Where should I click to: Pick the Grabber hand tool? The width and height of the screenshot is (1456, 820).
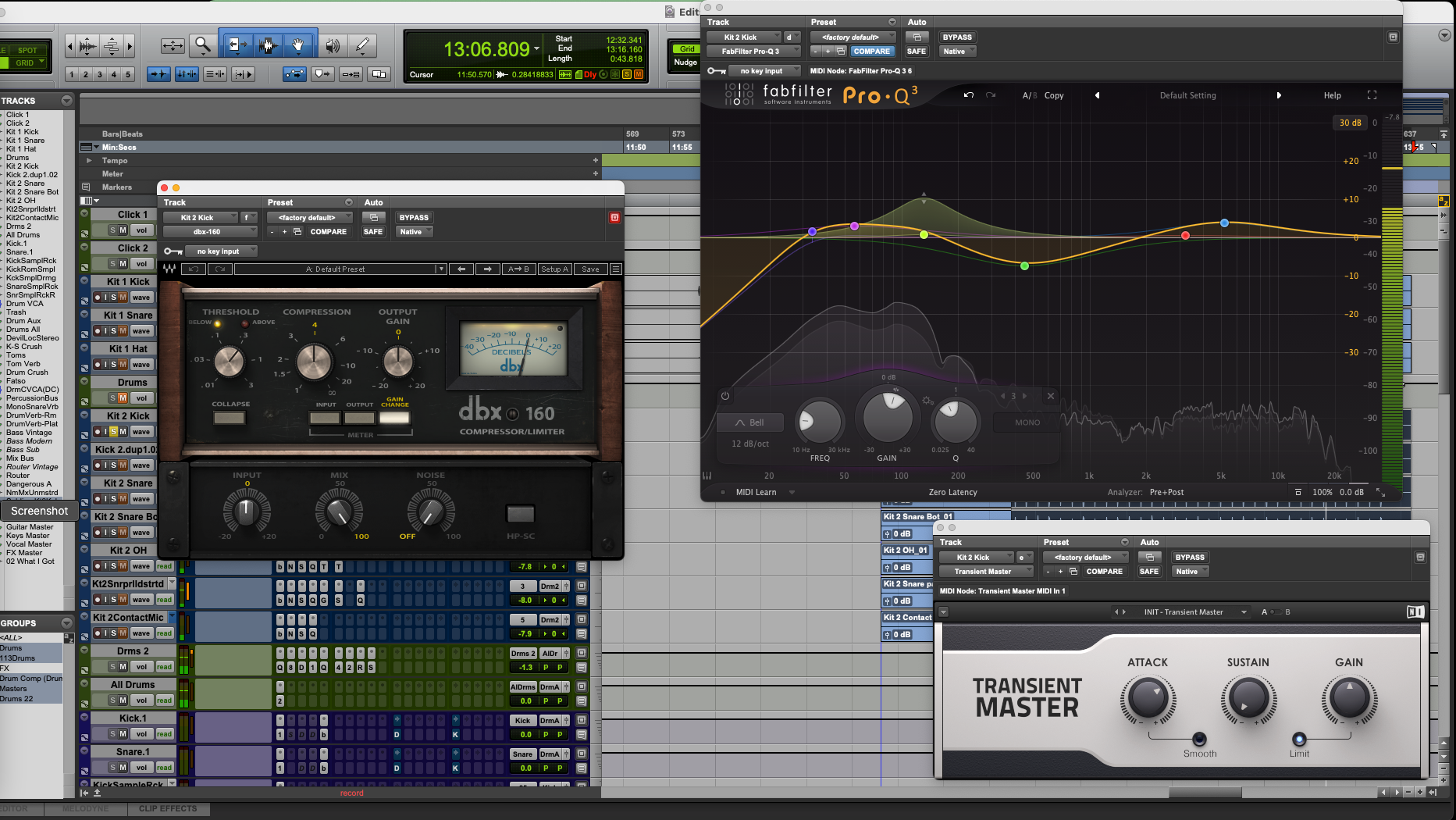(x=299, y=46)
